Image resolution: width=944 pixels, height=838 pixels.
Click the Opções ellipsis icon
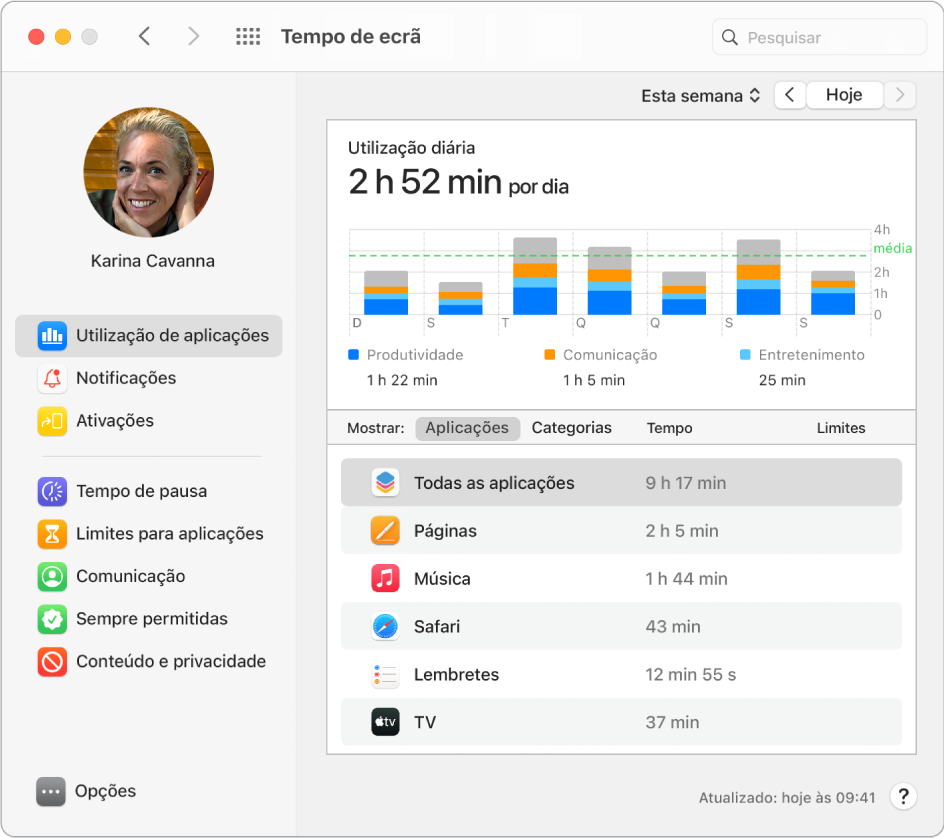pos(51,791)
